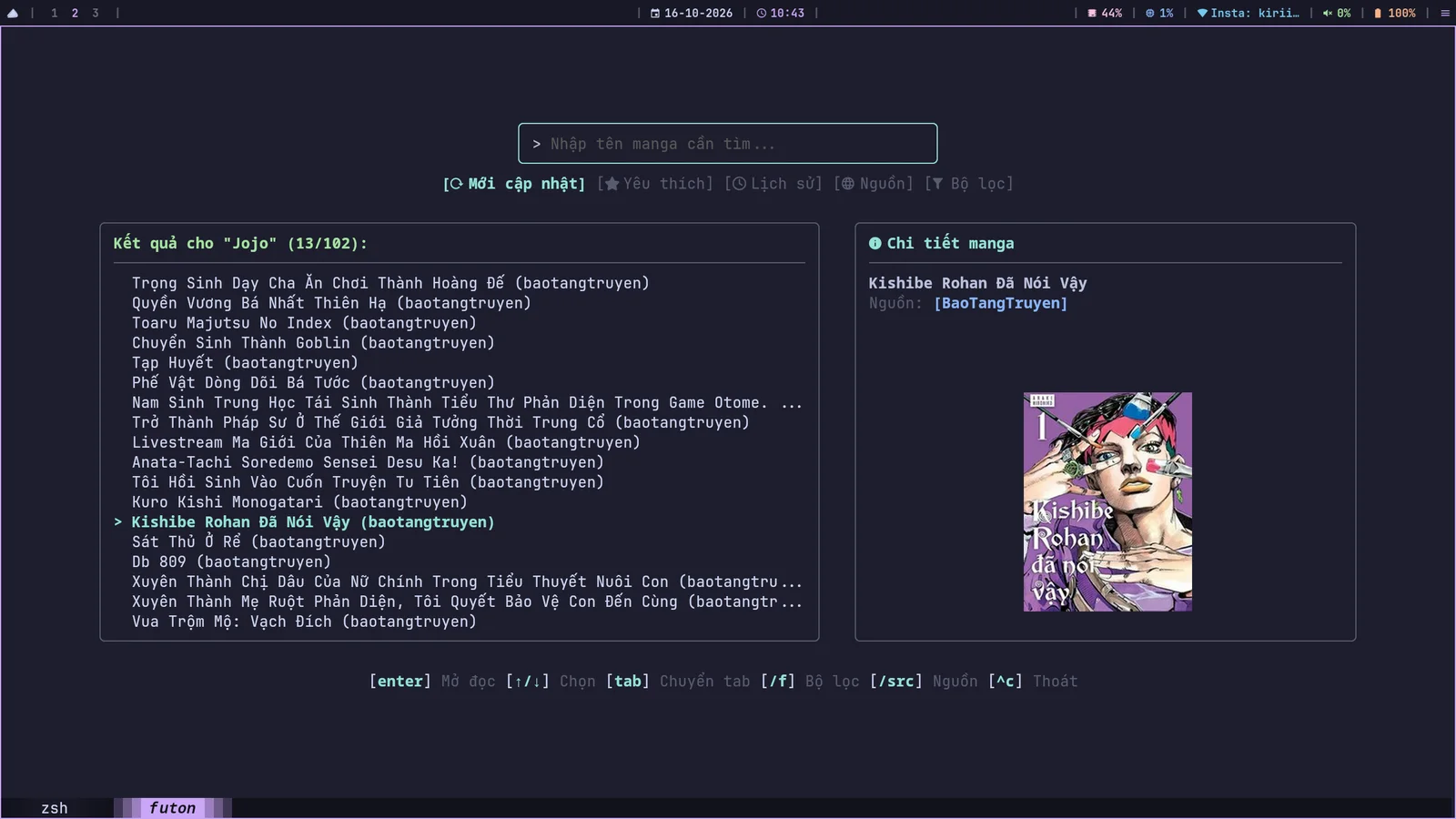The width and height of the screenshot is (1456, 819).
Task: Click the [^c] Thoát hint
Action: pos(1033,682)
